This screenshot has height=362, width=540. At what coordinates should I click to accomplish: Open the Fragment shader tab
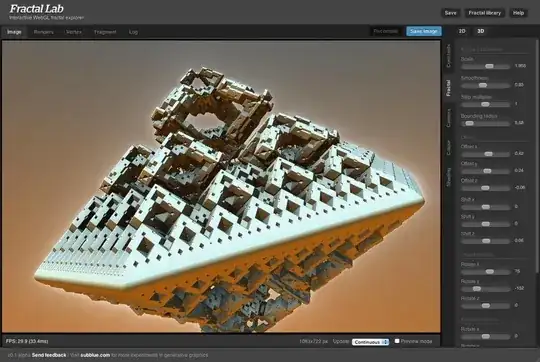click(105, 32)
